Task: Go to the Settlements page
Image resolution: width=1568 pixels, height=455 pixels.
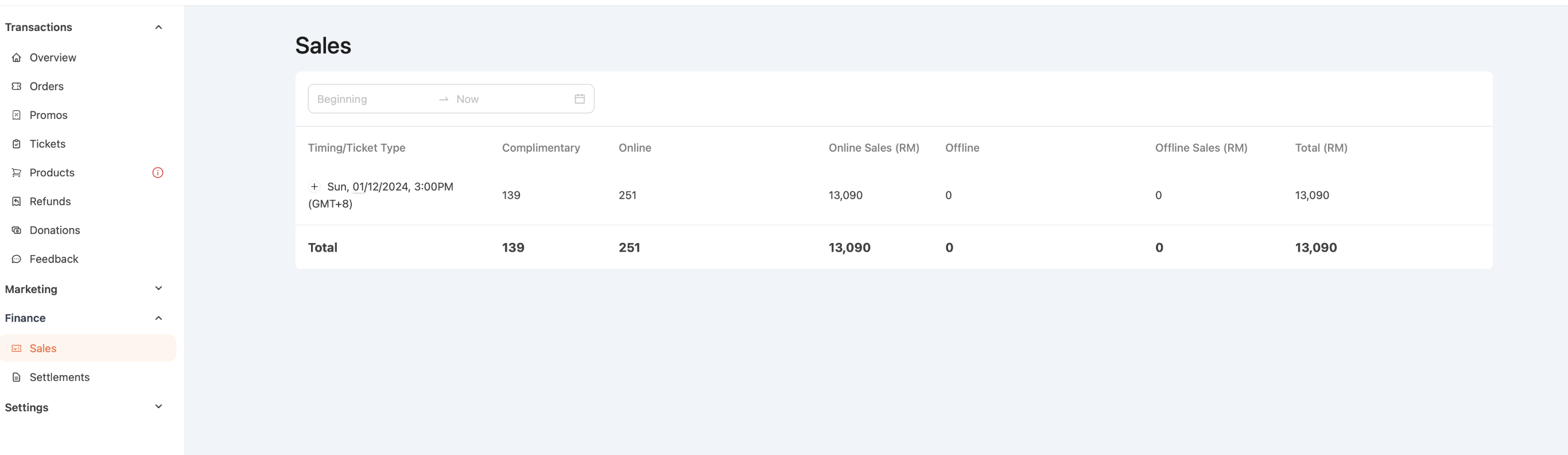Action: click(59, 377)
